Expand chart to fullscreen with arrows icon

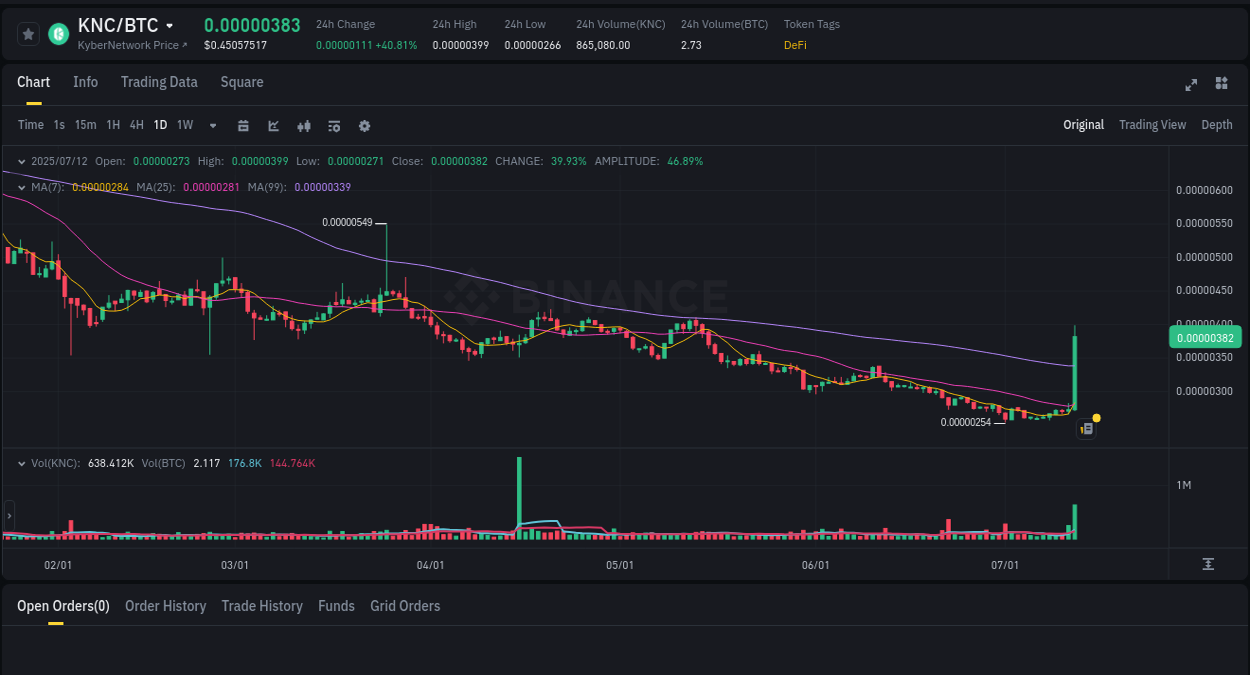tap(1191, 85)
